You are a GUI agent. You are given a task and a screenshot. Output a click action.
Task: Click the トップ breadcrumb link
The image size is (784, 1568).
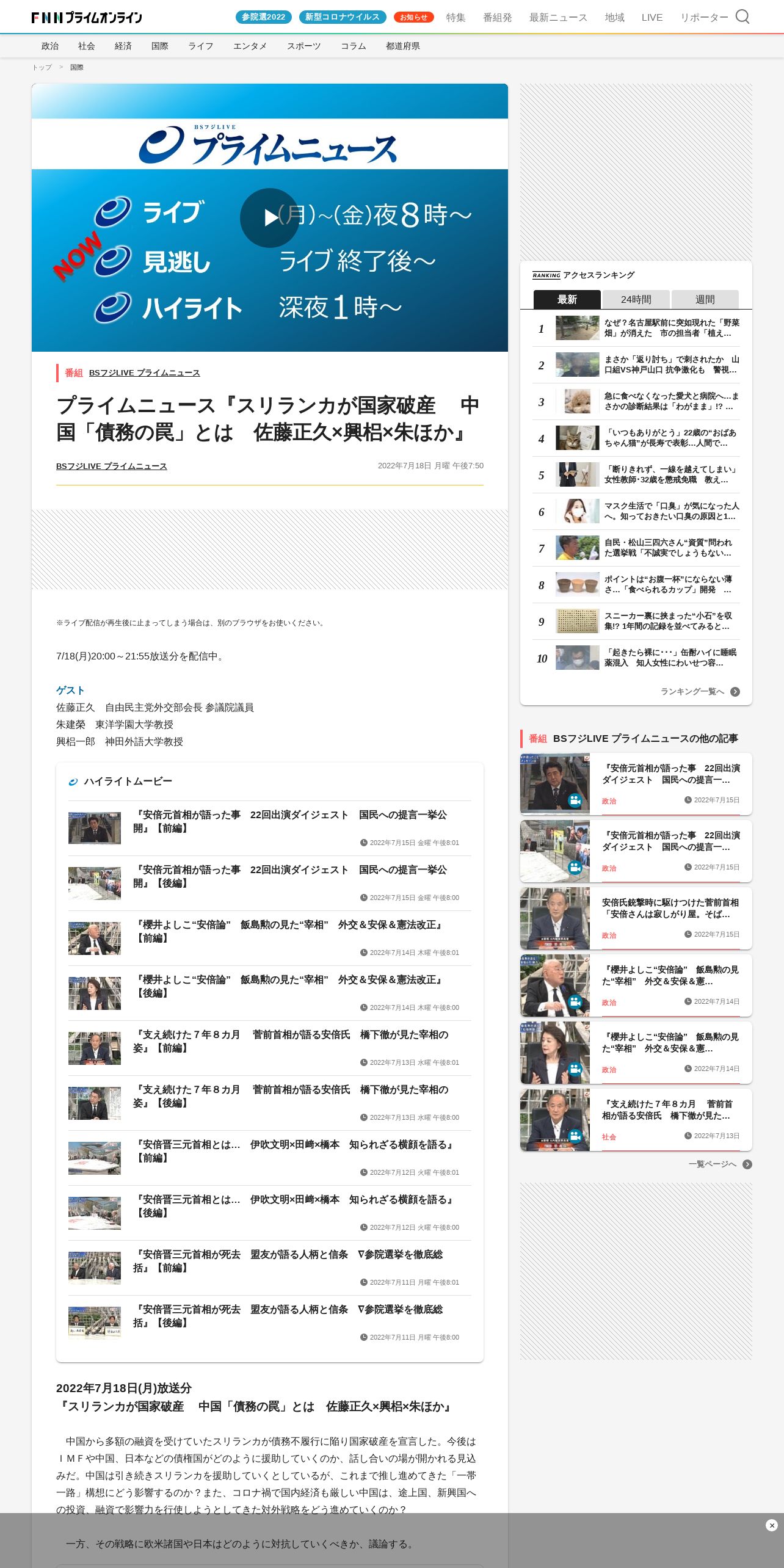pyautogui.click(x=42, y=67)
